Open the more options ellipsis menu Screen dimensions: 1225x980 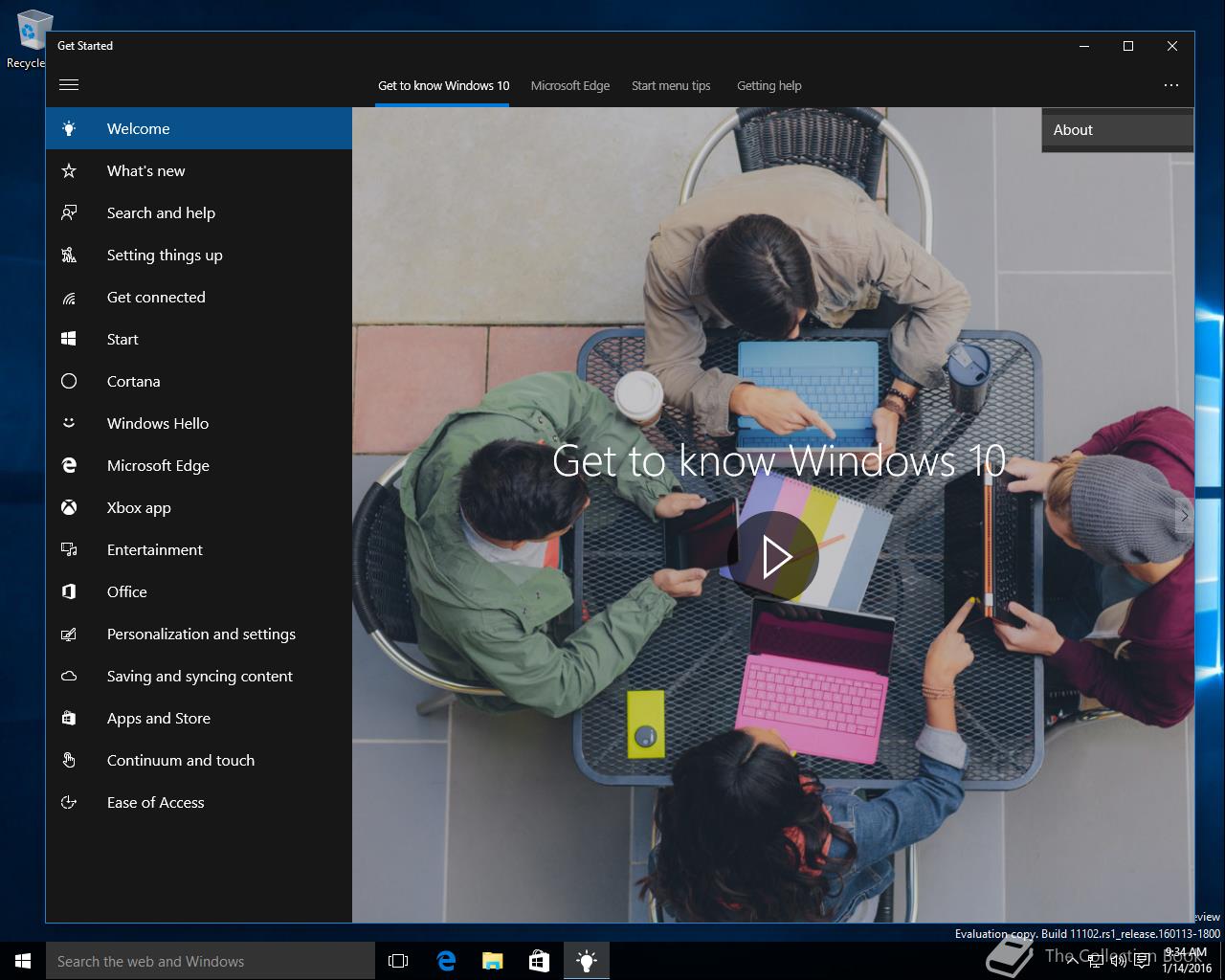pyautogui.click(x=1171, y=85)
